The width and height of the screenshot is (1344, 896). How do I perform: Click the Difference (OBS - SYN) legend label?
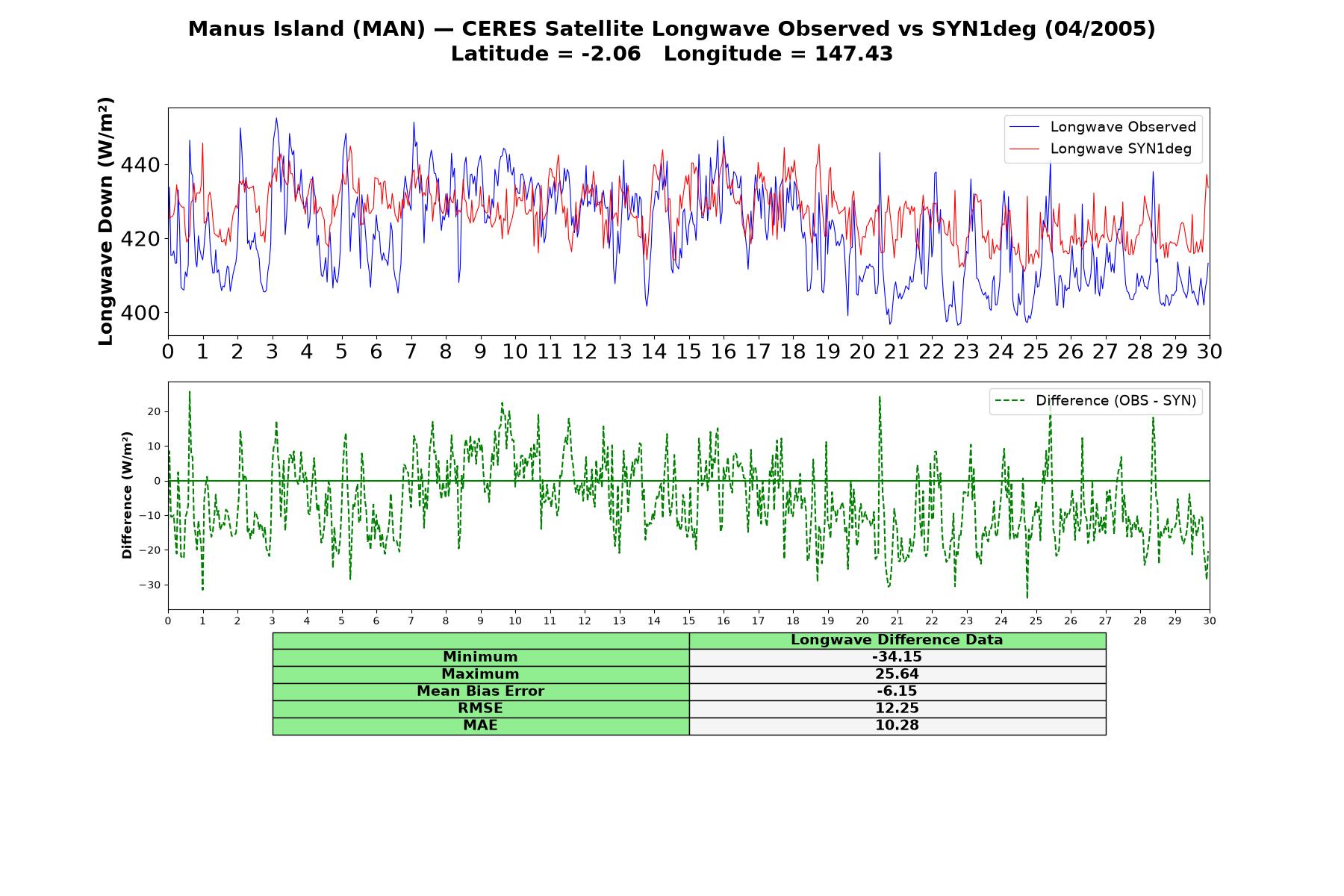(1116, 401)
